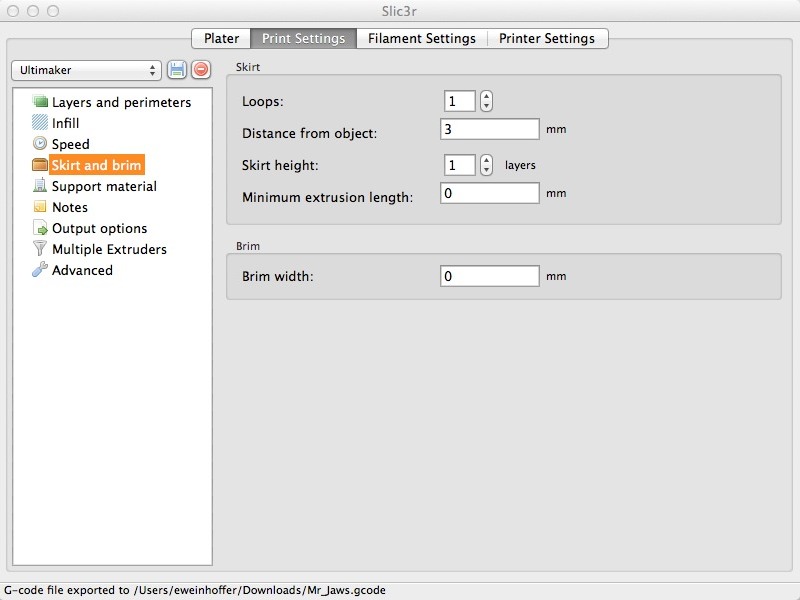Image resolution: width=800 pixels, height=600 pixels.
Task: Click the Minimum extrusion length label
Action: click(x=328, y=197)
